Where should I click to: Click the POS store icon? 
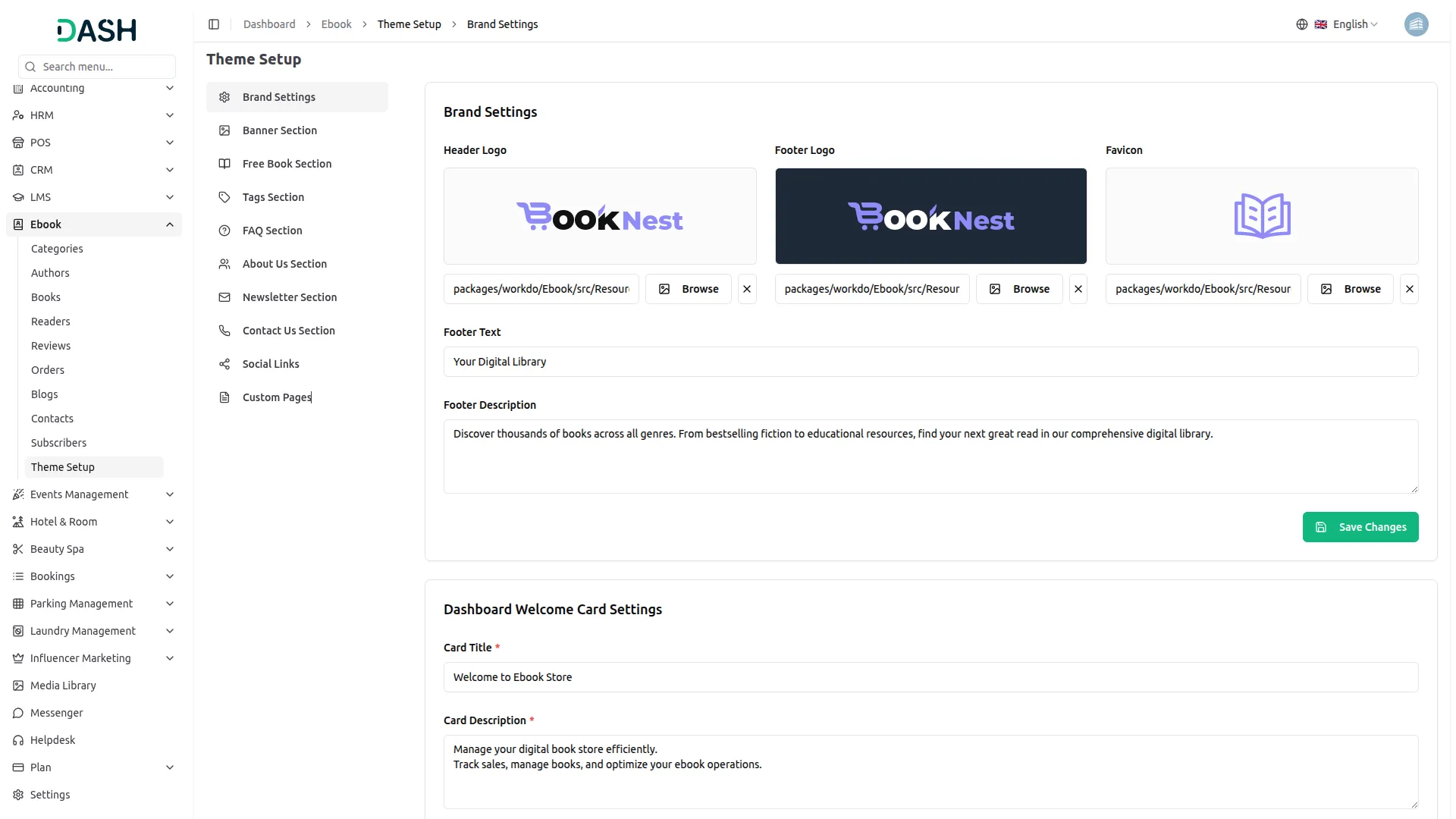point(18,143)
